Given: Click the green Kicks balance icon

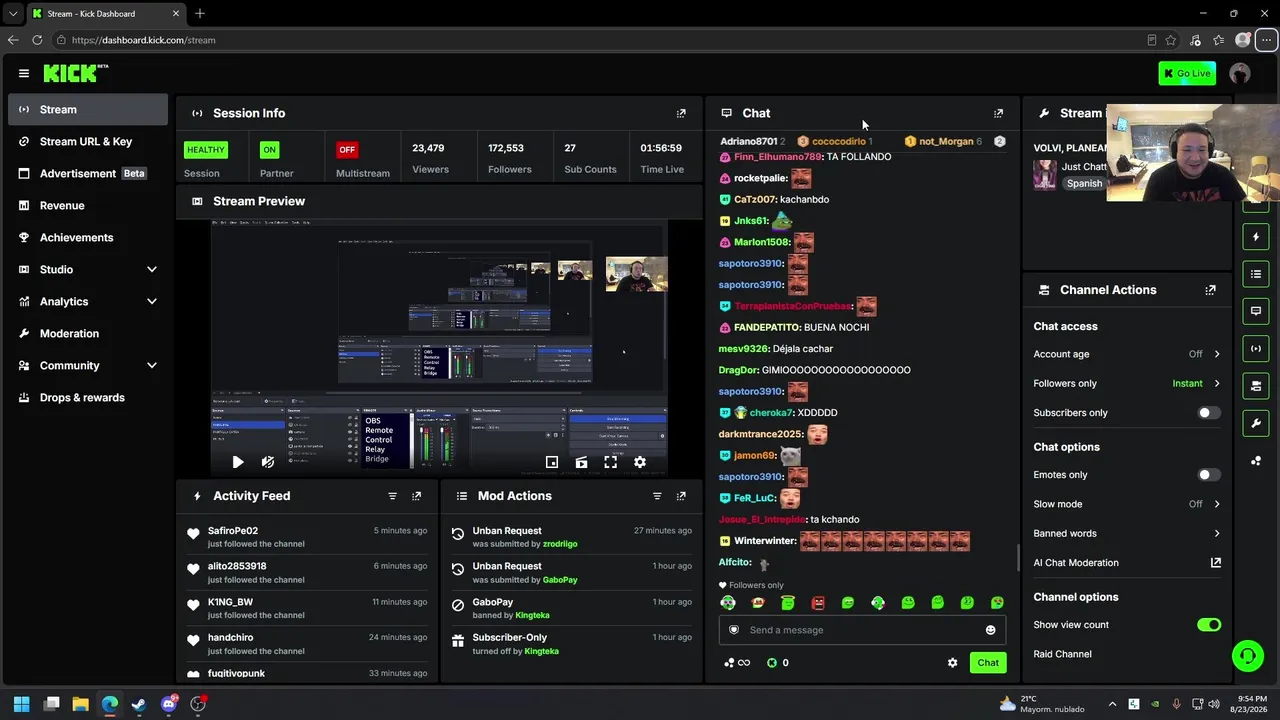Looking at the screenshot, I should tap(772, 663).
